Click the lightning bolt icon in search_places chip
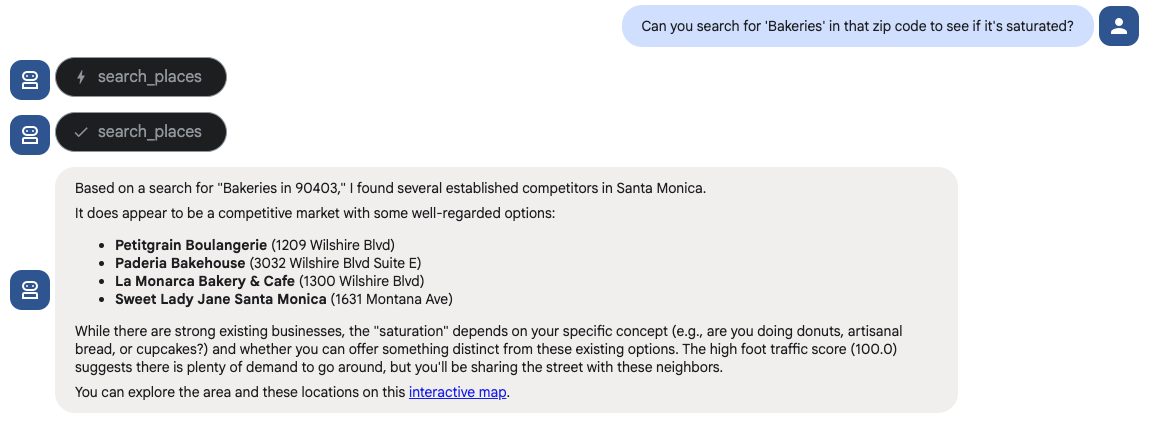 click(81, 77)
